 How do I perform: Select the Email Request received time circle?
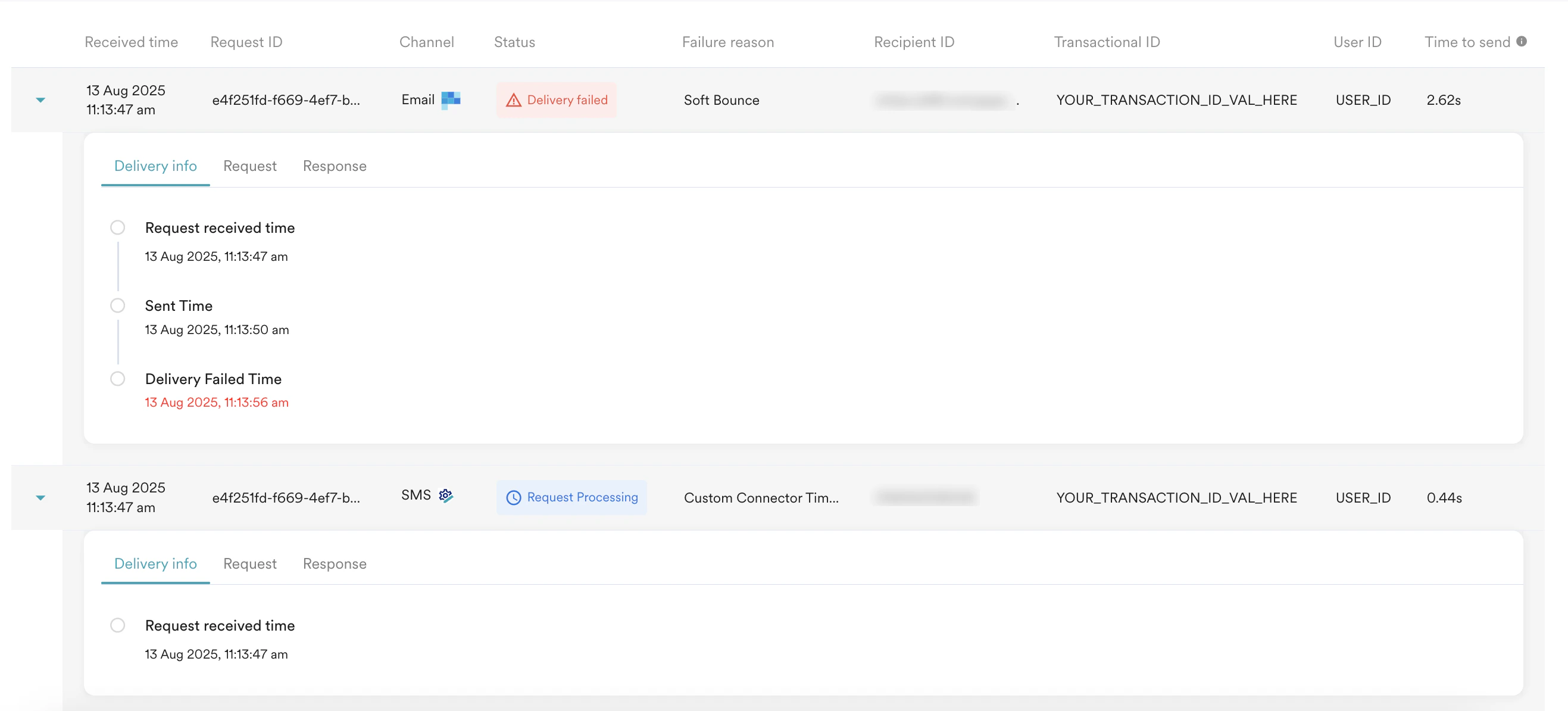pyautogui.click(x=117, y=227)
